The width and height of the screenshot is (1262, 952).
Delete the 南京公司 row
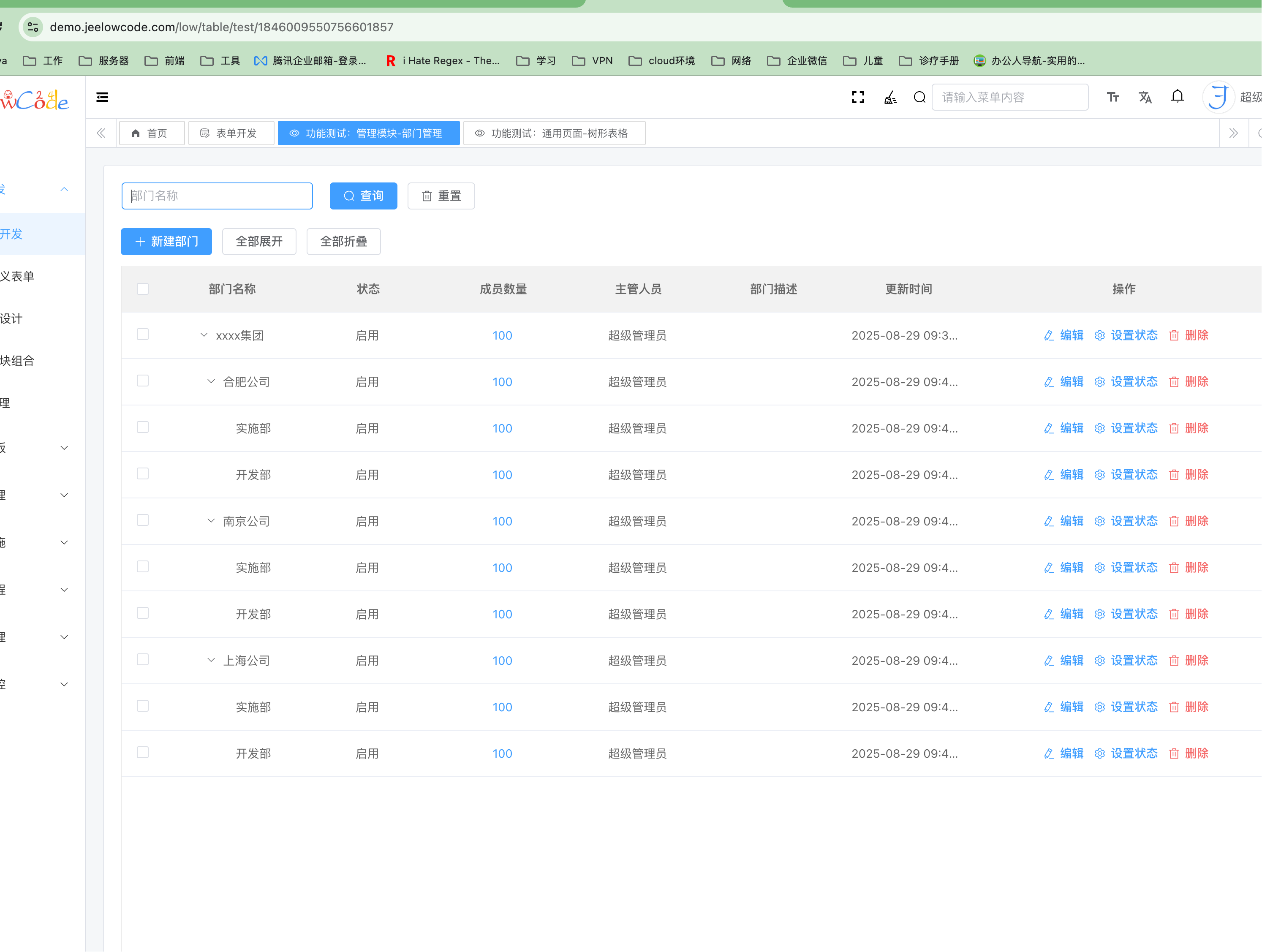(x=1189, y=521)
